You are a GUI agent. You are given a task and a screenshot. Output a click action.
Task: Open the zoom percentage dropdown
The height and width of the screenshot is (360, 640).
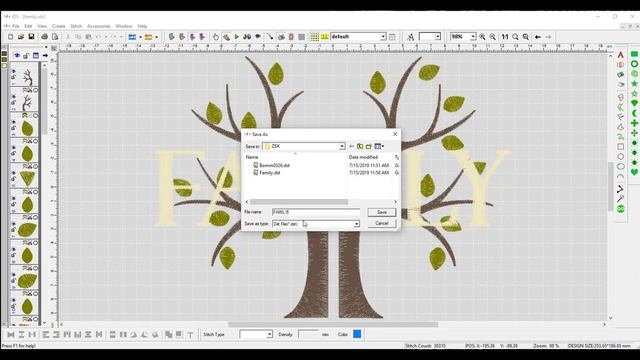pyautogui.click(x=473, y=37)
